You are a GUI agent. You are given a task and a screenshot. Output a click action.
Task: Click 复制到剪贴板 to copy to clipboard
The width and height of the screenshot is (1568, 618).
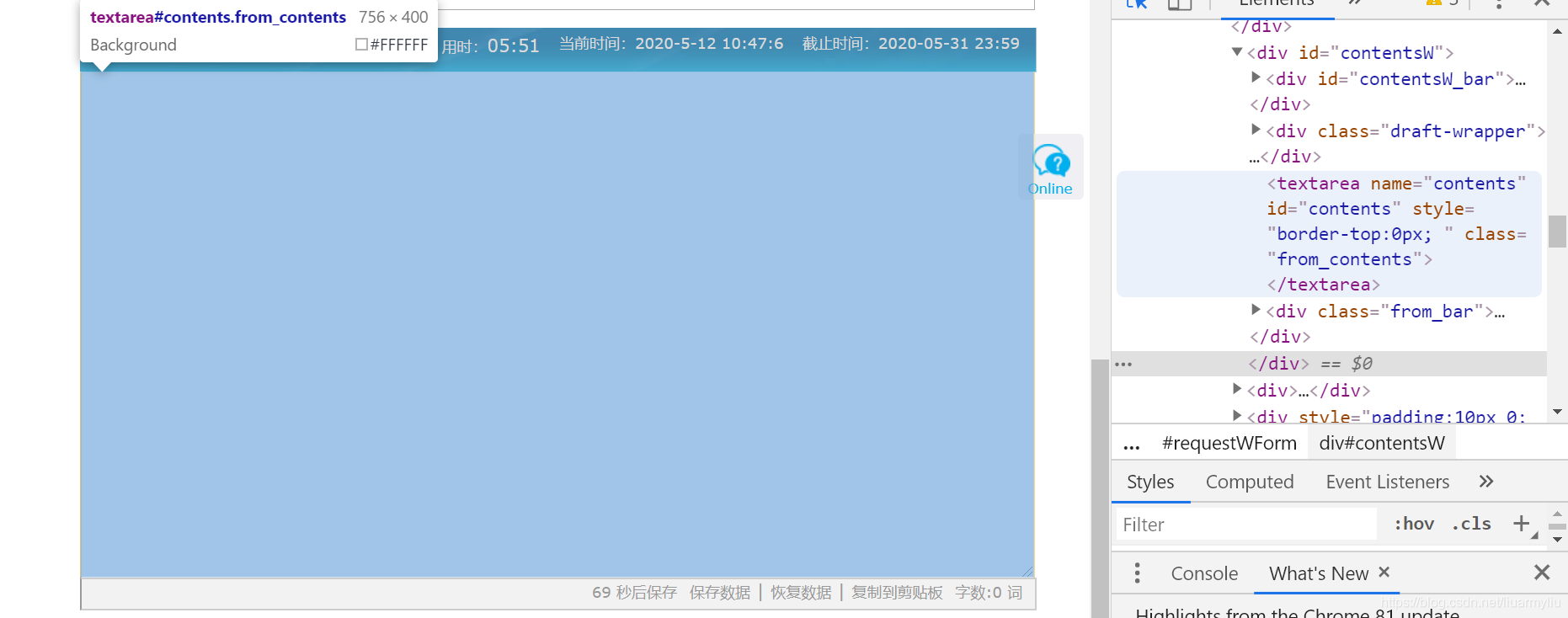click(x=897, y=593)
